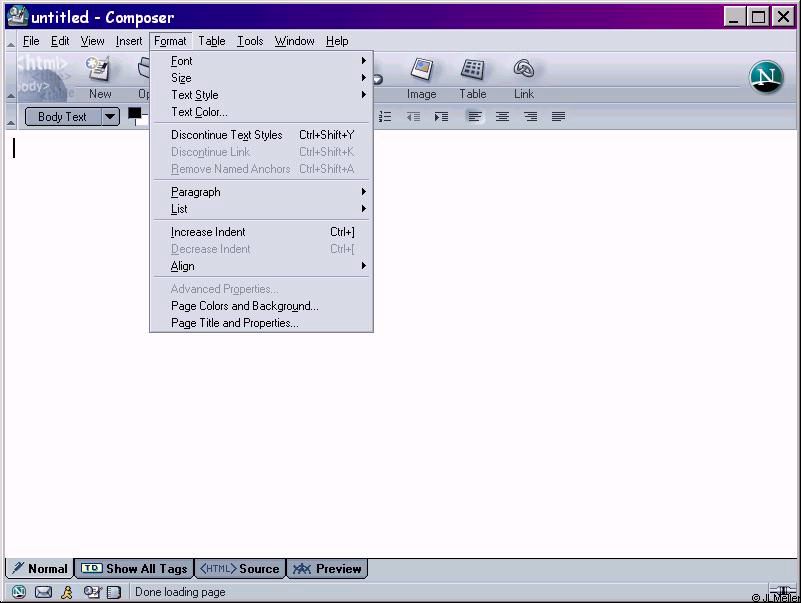Open Instant Messenger from status bar icon
801x603 pixels.
tap(67, 592)
